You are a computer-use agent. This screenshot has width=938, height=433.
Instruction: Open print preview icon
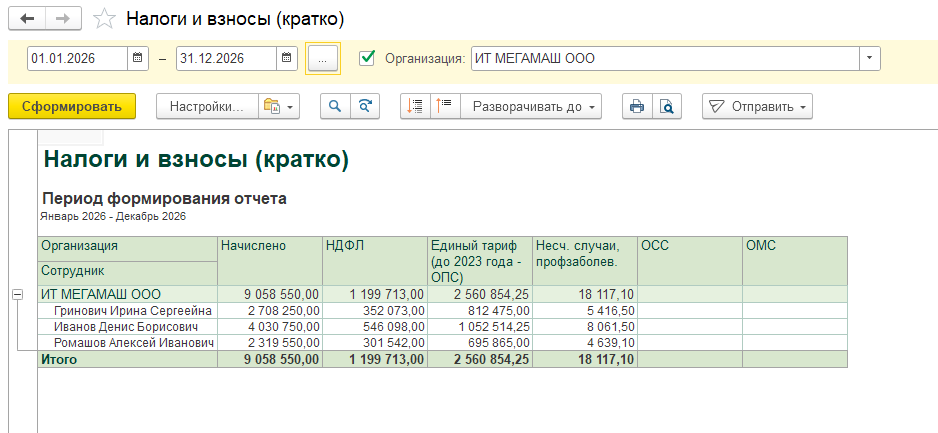click(x=666, y=107)
